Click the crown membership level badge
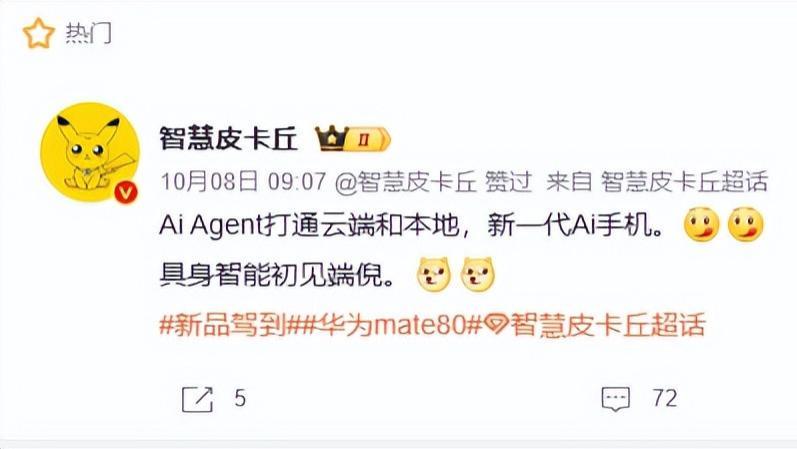 (353, 138)
